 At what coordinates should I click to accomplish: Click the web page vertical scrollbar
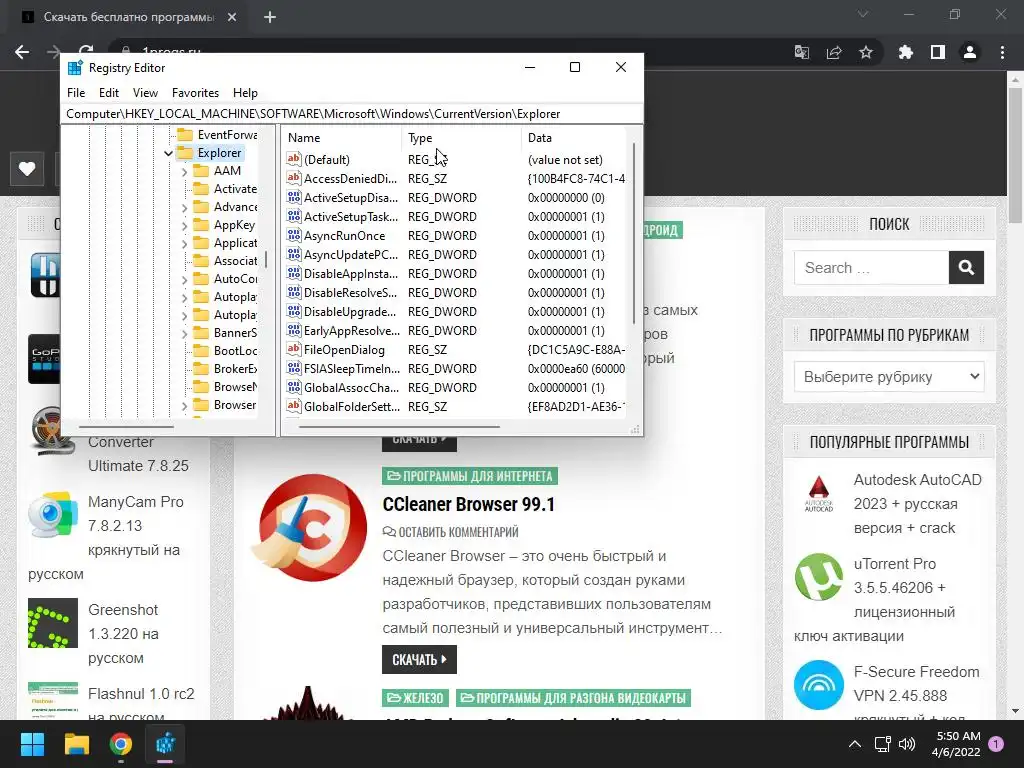[1015, 157]
